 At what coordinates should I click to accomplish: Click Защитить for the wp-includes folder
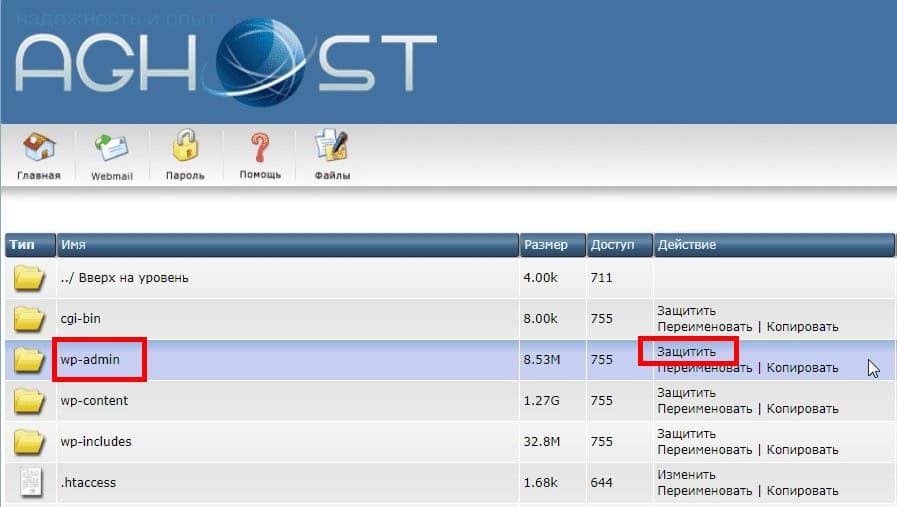click(x=687, y=434)
